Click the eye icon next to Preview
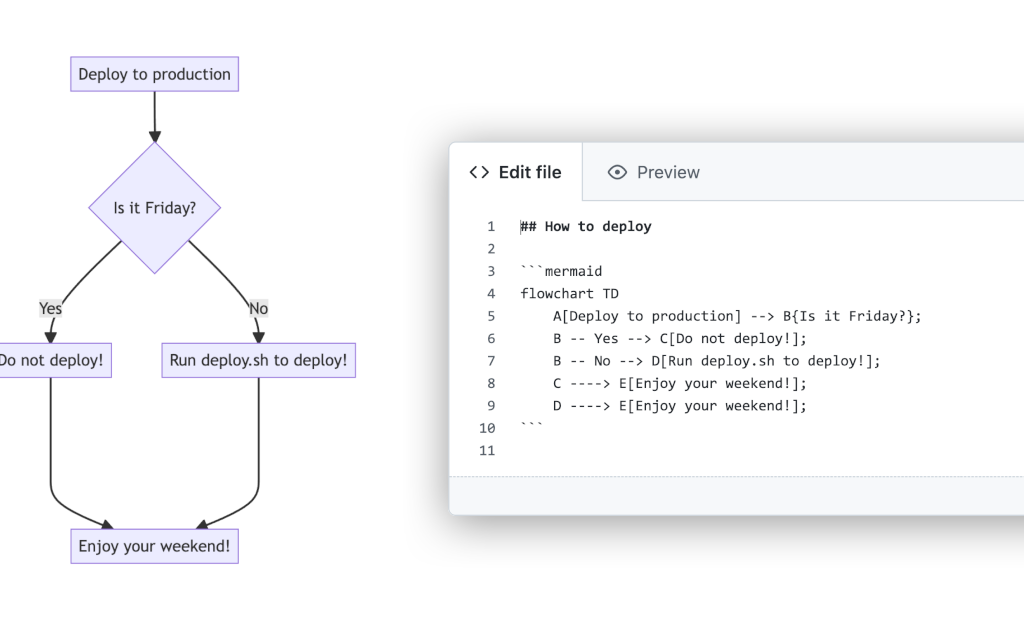 [617, 172]
